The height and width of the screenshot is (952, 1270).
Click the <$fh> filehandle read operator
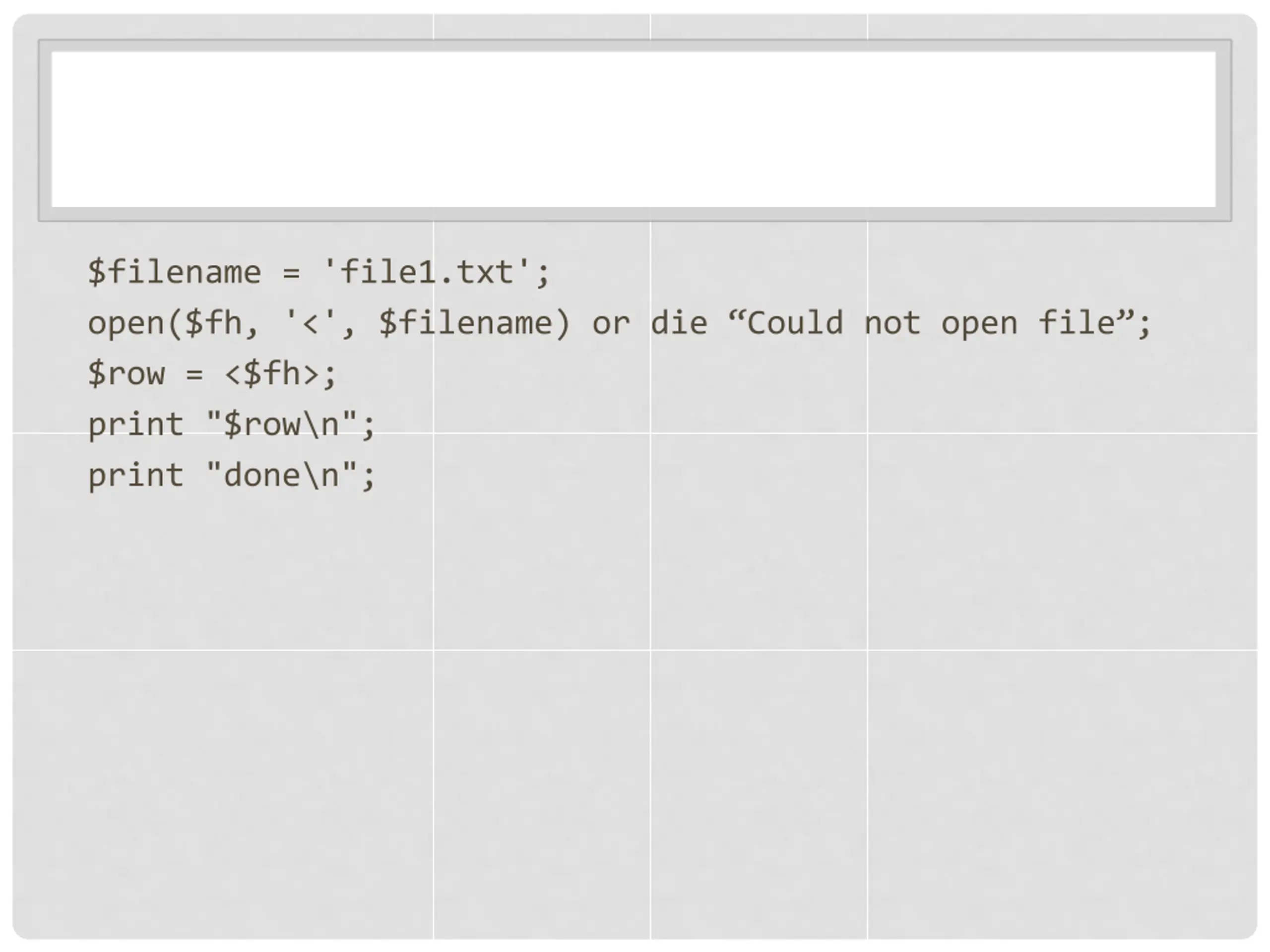(x=271, y=374)
